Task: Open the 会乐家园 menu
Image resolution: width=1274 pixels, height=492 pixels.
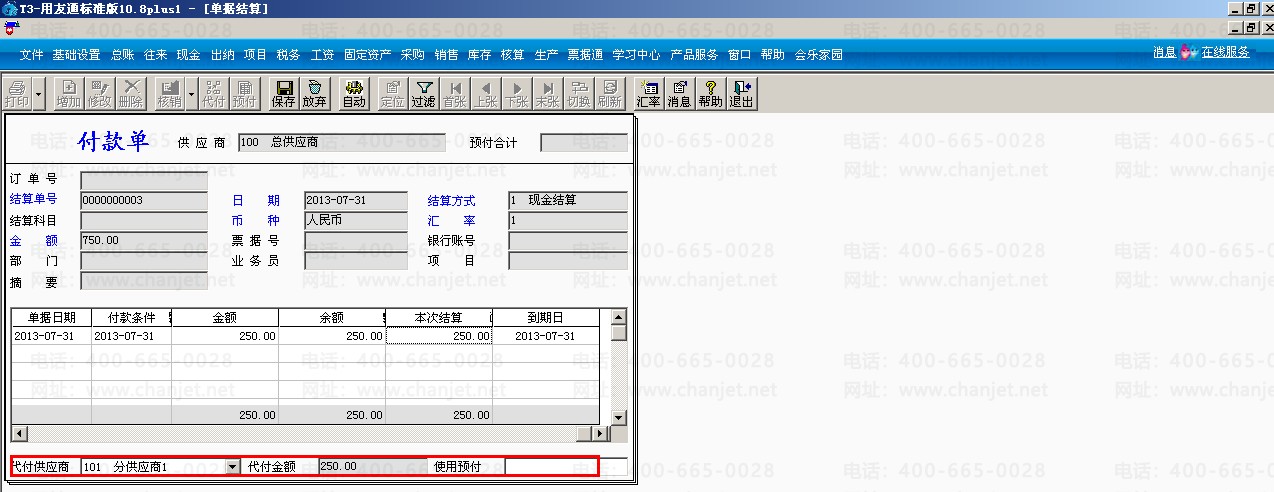Action: coord(818,55)
